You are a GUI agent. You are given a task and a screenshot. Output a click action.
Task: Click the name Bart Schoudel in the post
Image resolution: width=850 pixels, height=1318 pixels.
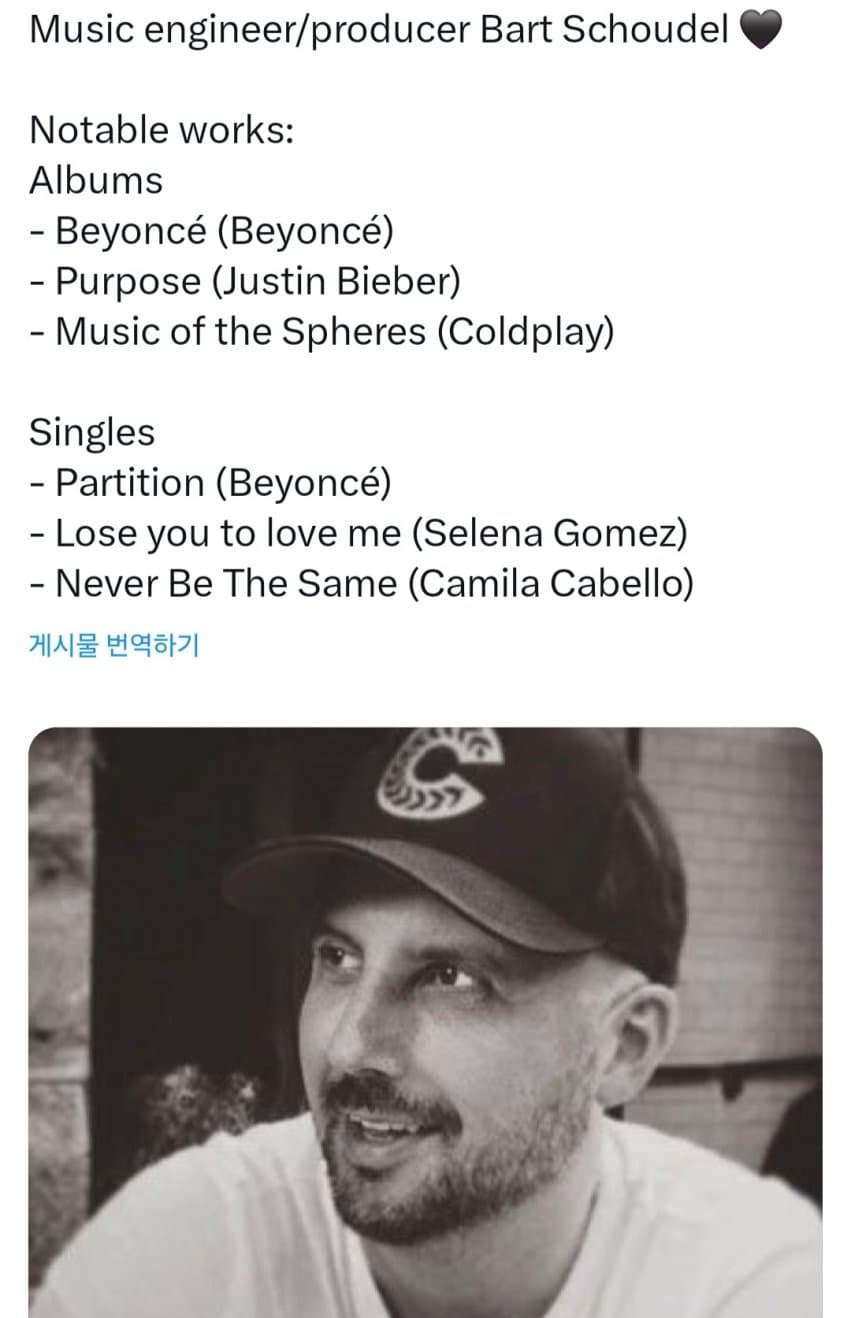tap(604, 30)
